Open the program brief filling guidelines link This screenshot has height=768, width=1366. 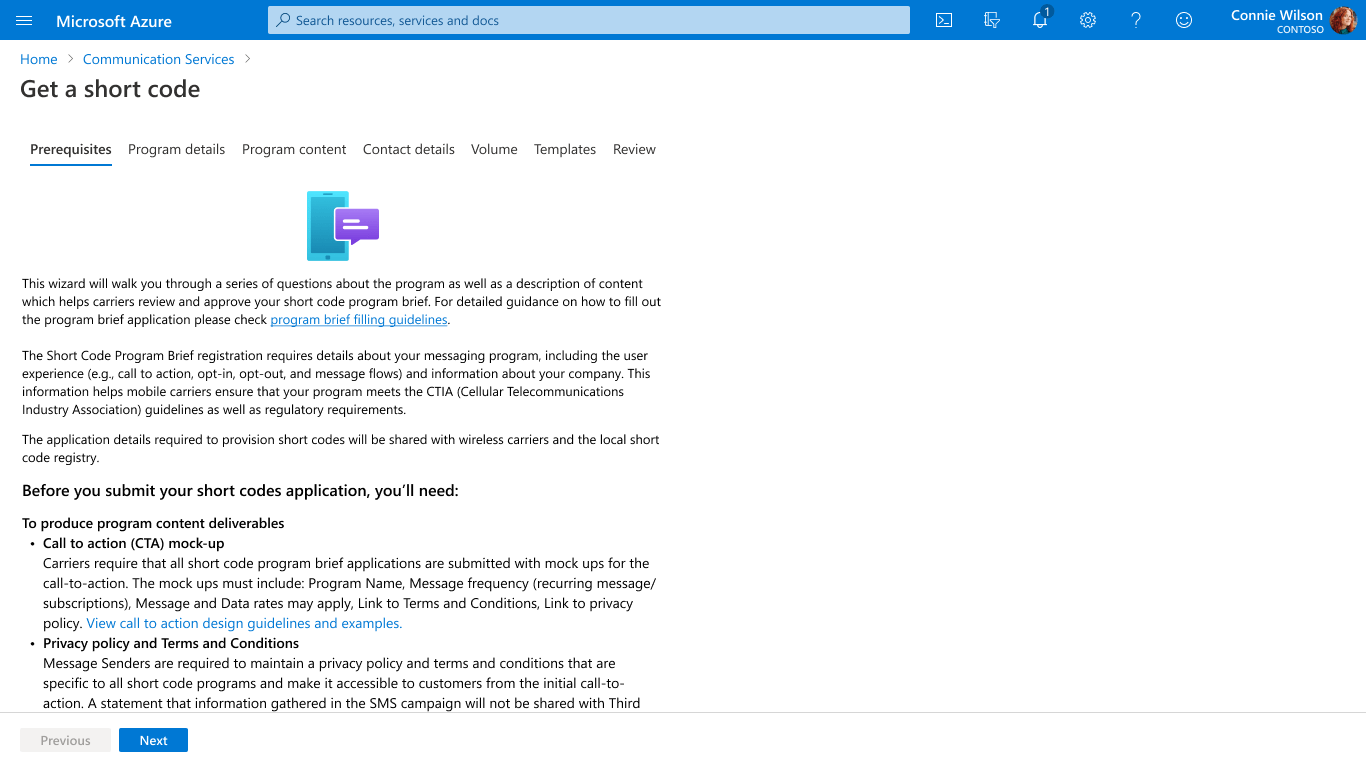tap(358, 319)
